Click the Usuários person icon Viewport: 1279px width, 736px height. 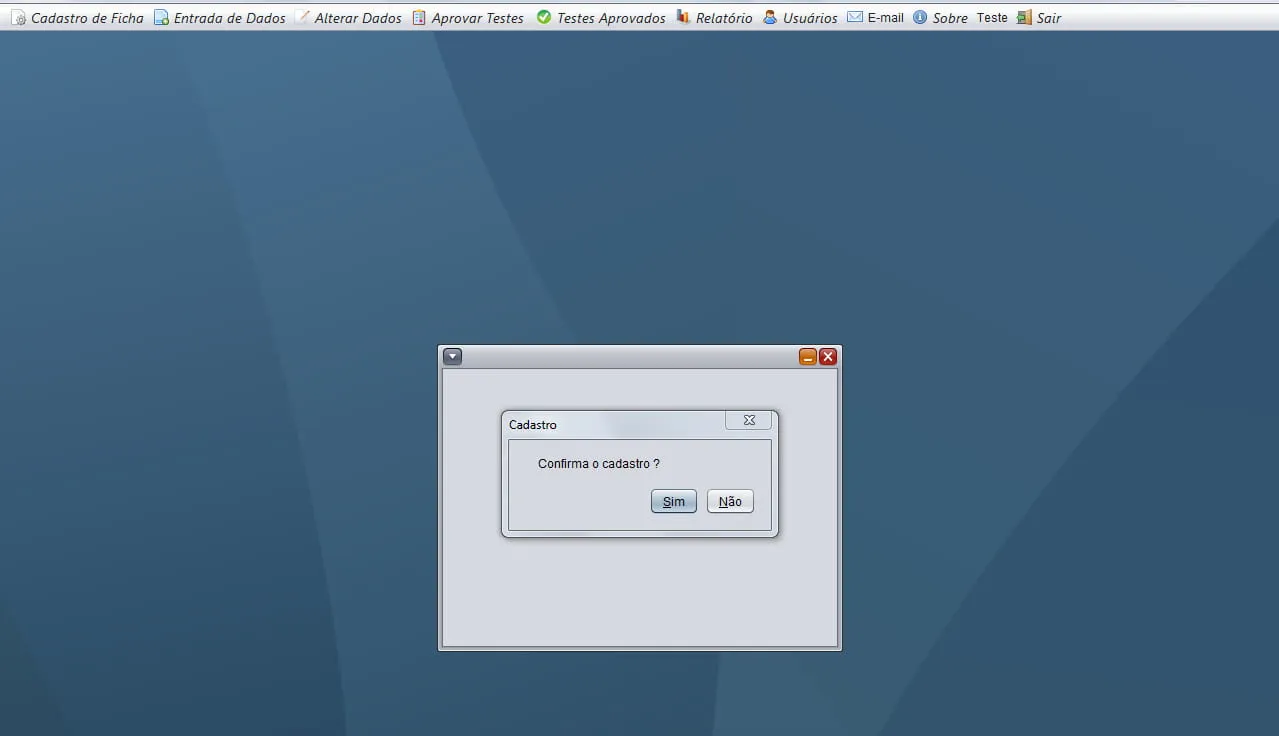pos(770,18)
